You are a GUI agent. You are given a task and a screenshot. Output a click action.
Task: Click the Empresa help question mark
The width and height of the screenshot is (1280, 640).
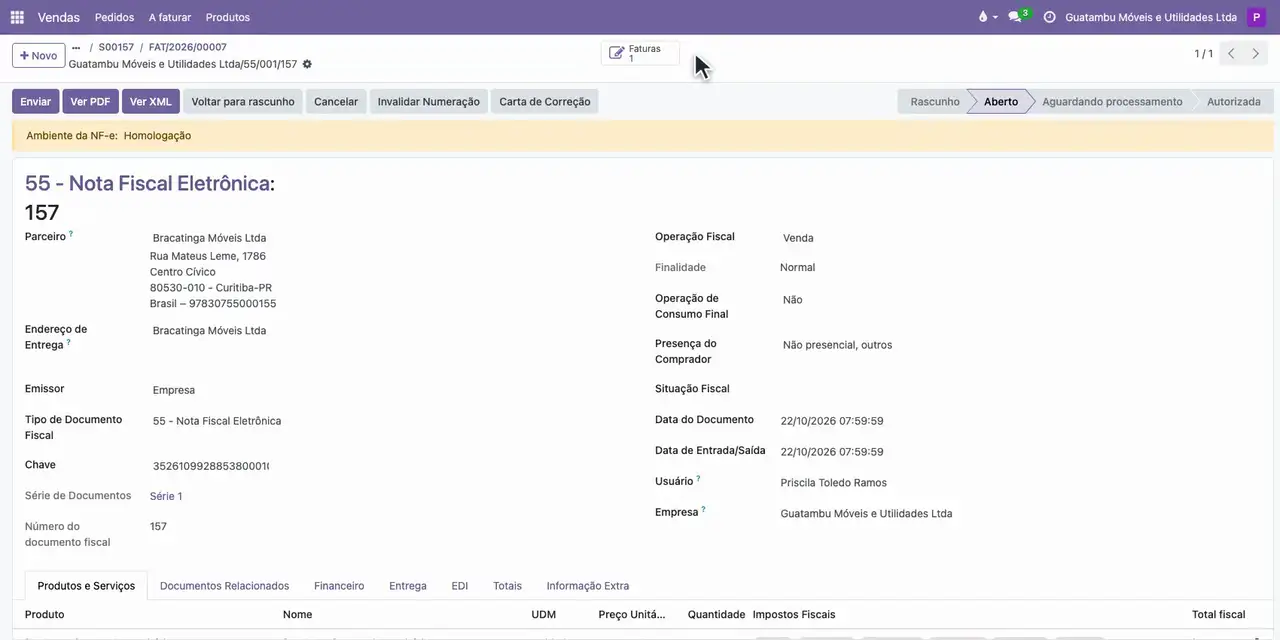pyautogui.click(x=704, y=509)
